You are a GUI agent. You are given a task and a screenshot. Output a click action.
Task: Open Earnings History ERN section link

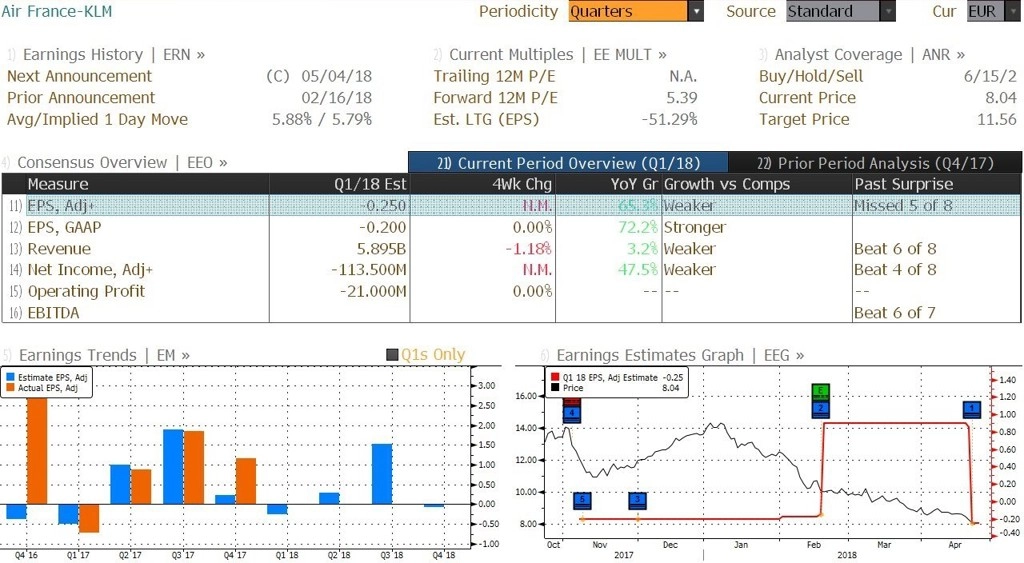pyautogui.click(x=114, y=55)
